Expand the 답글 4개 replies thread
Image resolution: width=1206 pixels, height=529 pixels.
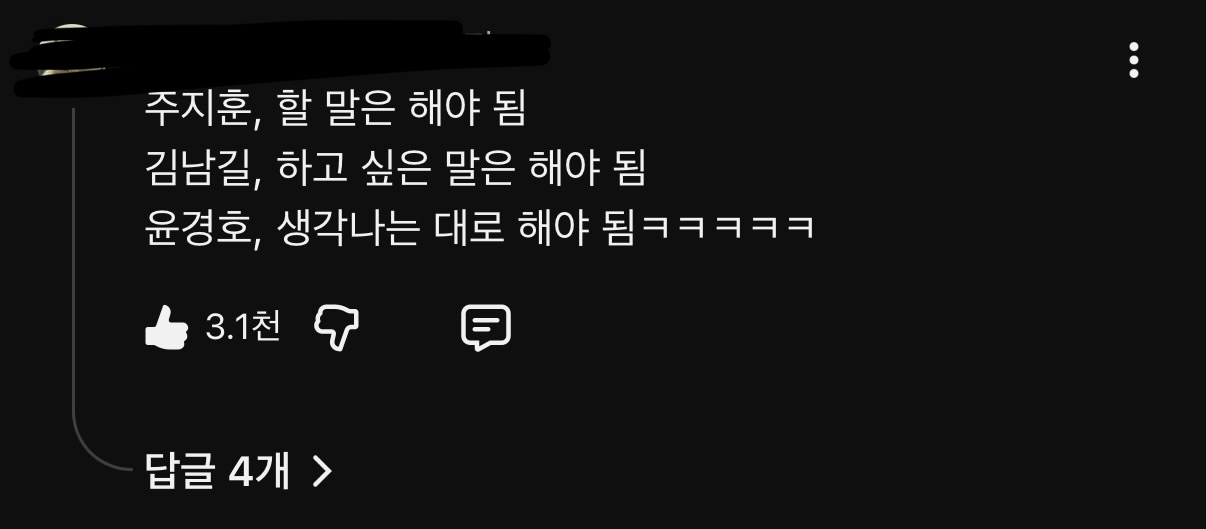pos(238,470)
